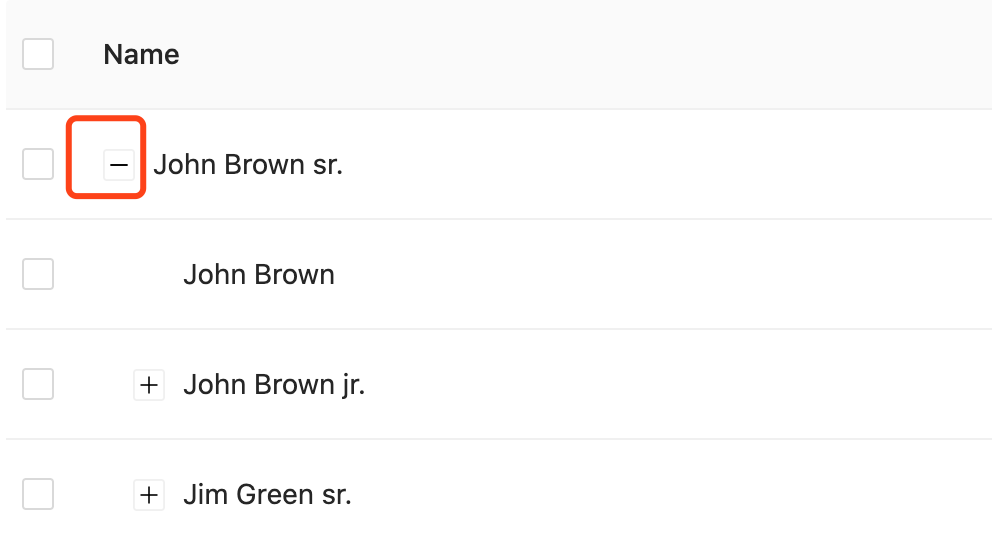Collapse the John Brown sr. tree node
The width and height of the screenshot is (992, 548).
point(119,165)
